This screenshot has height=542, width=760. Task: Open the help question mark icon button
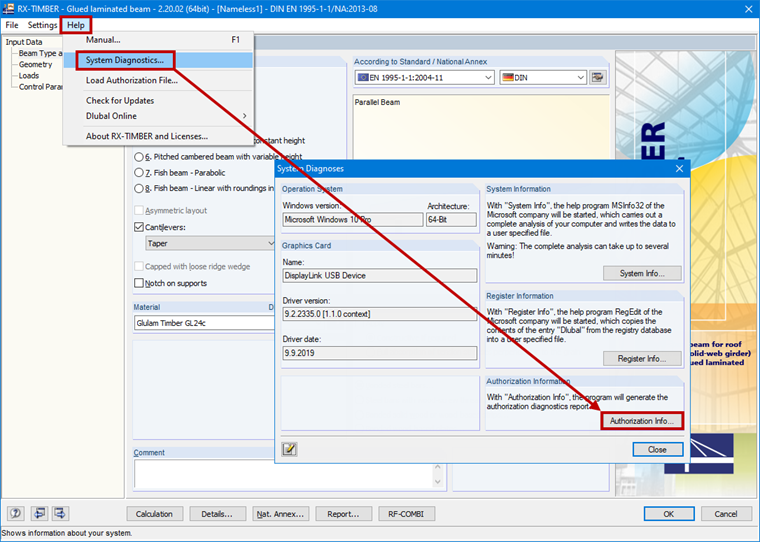click(x=16, y=513)
